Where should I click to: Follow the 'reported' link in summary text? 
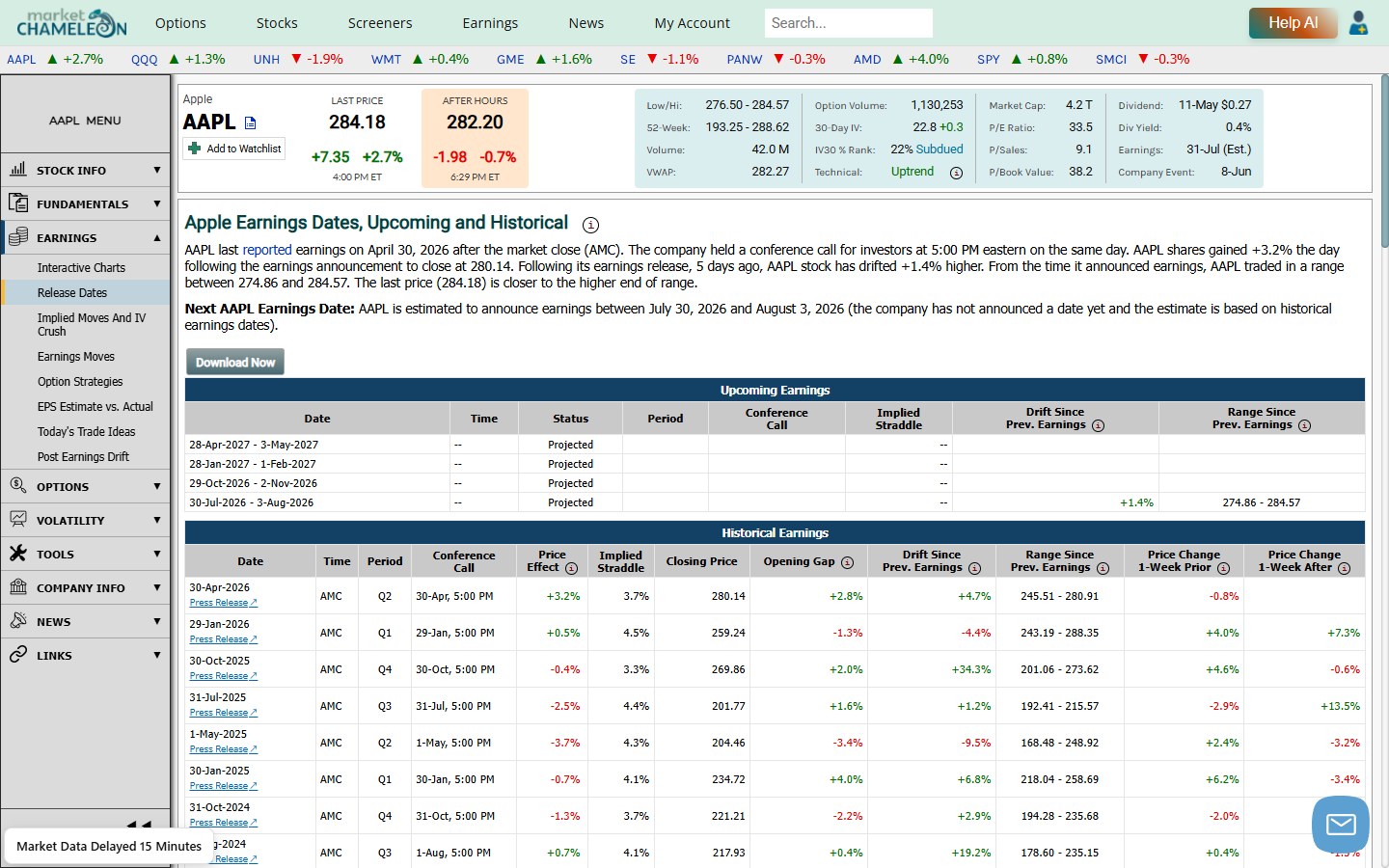267,250
